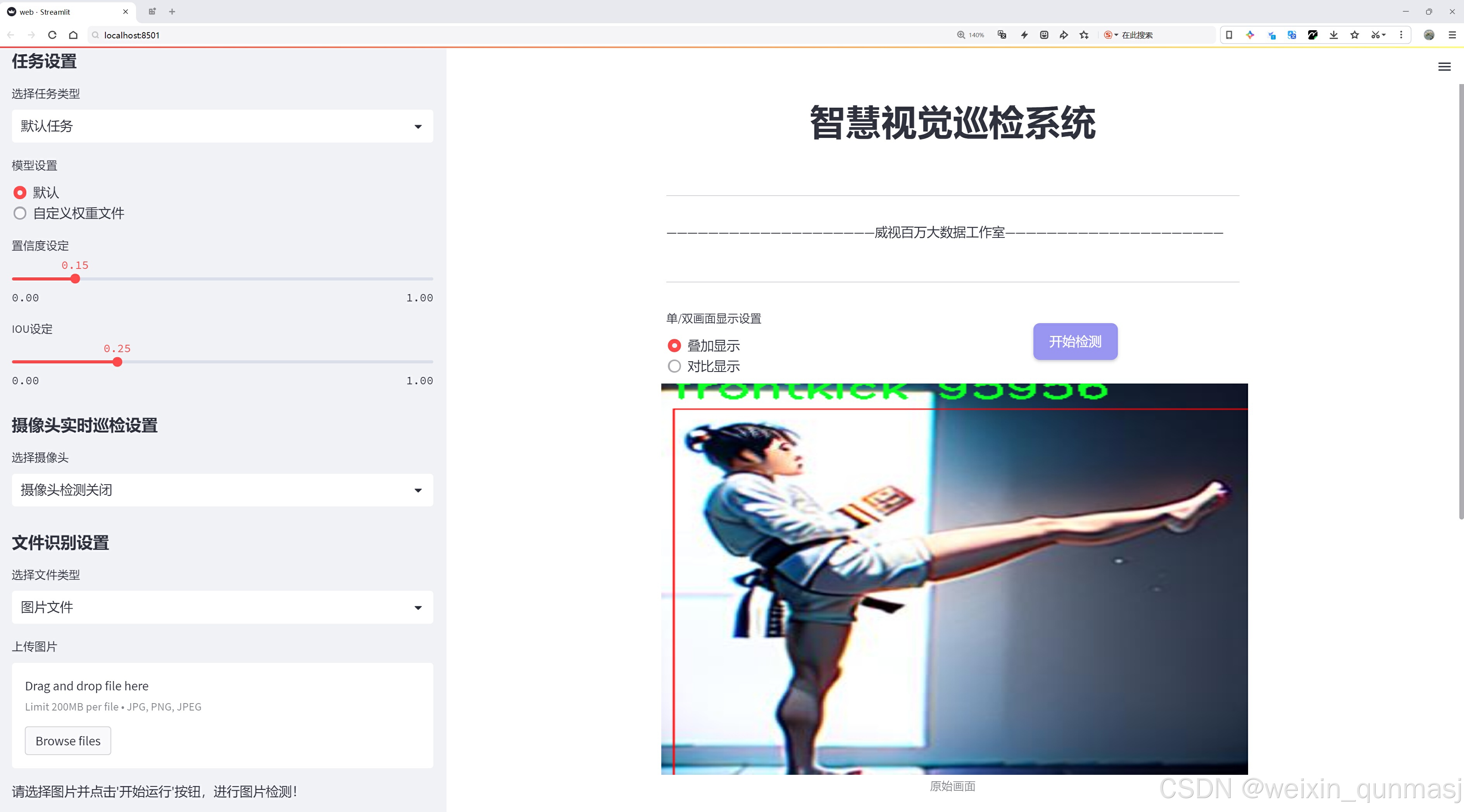Select 自定义权重文件 model option

pos(21,213)
